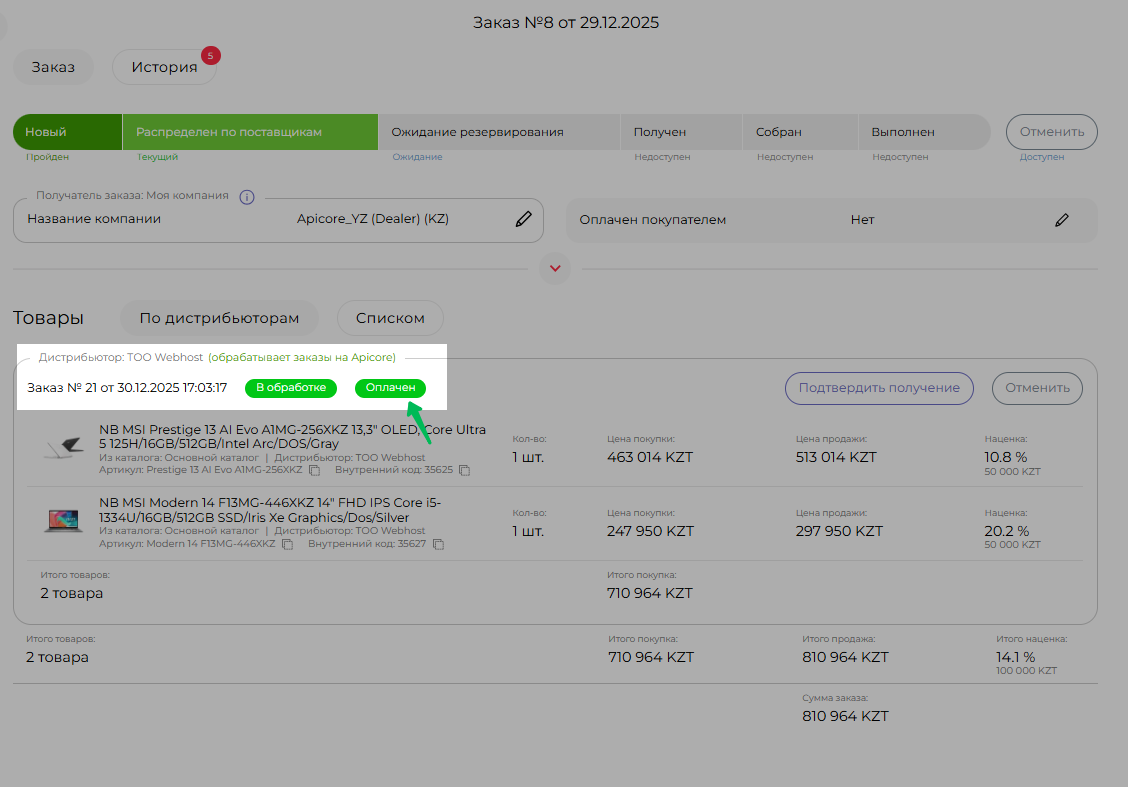
Task: Click the 'Распределен по поставщикам' status step
Action: click(250, 132)
